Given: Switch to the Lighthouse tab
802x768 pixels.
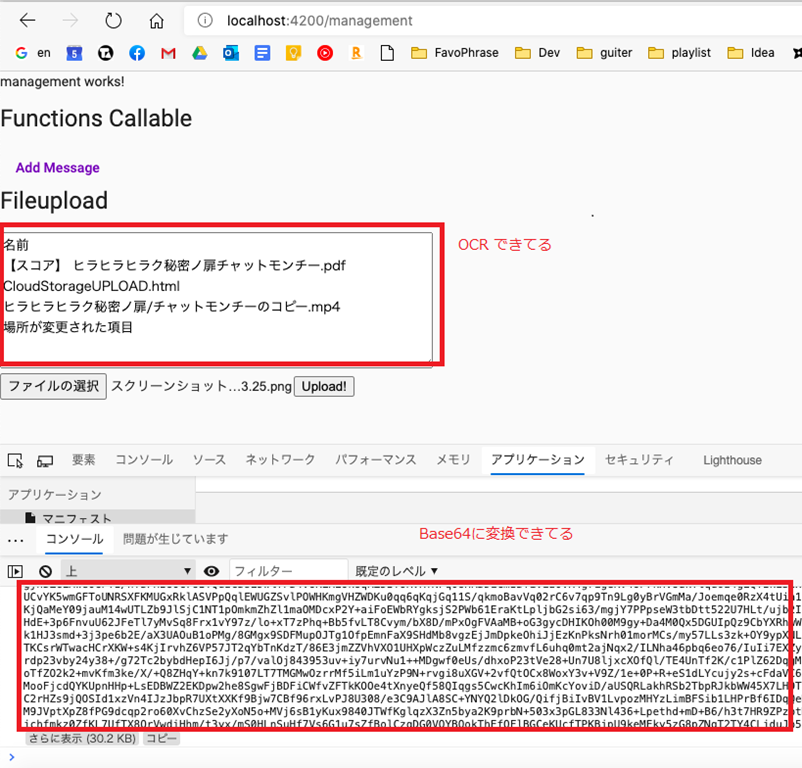Looking at the screenshot, I should click(x=731, y=460).
